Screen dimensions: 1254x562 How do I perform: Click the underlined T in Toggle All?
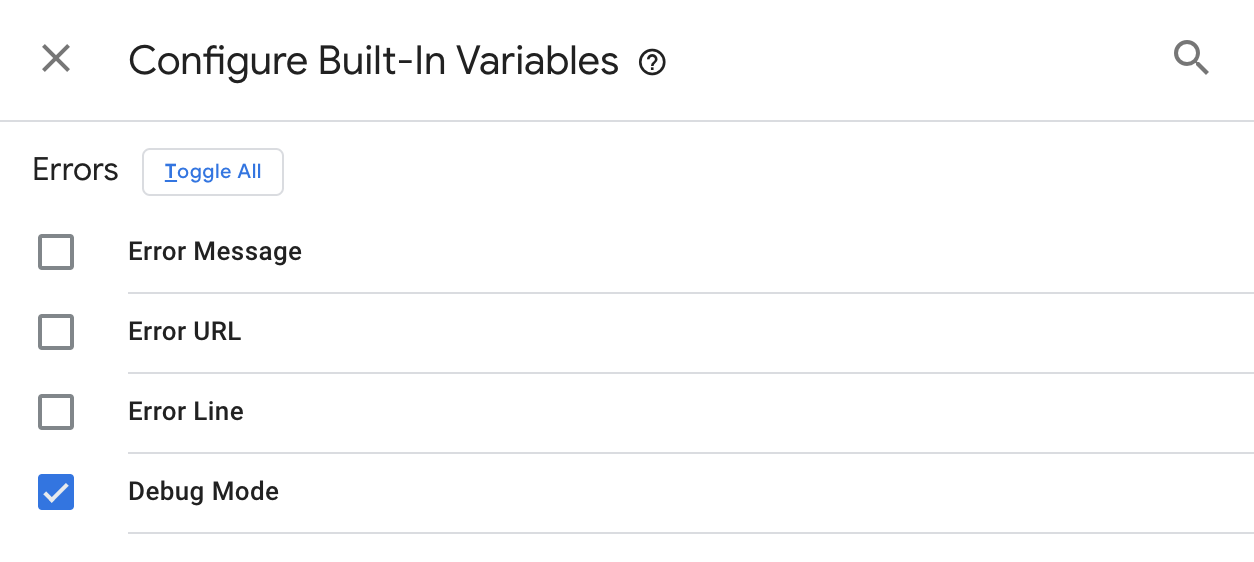[170, 172]
